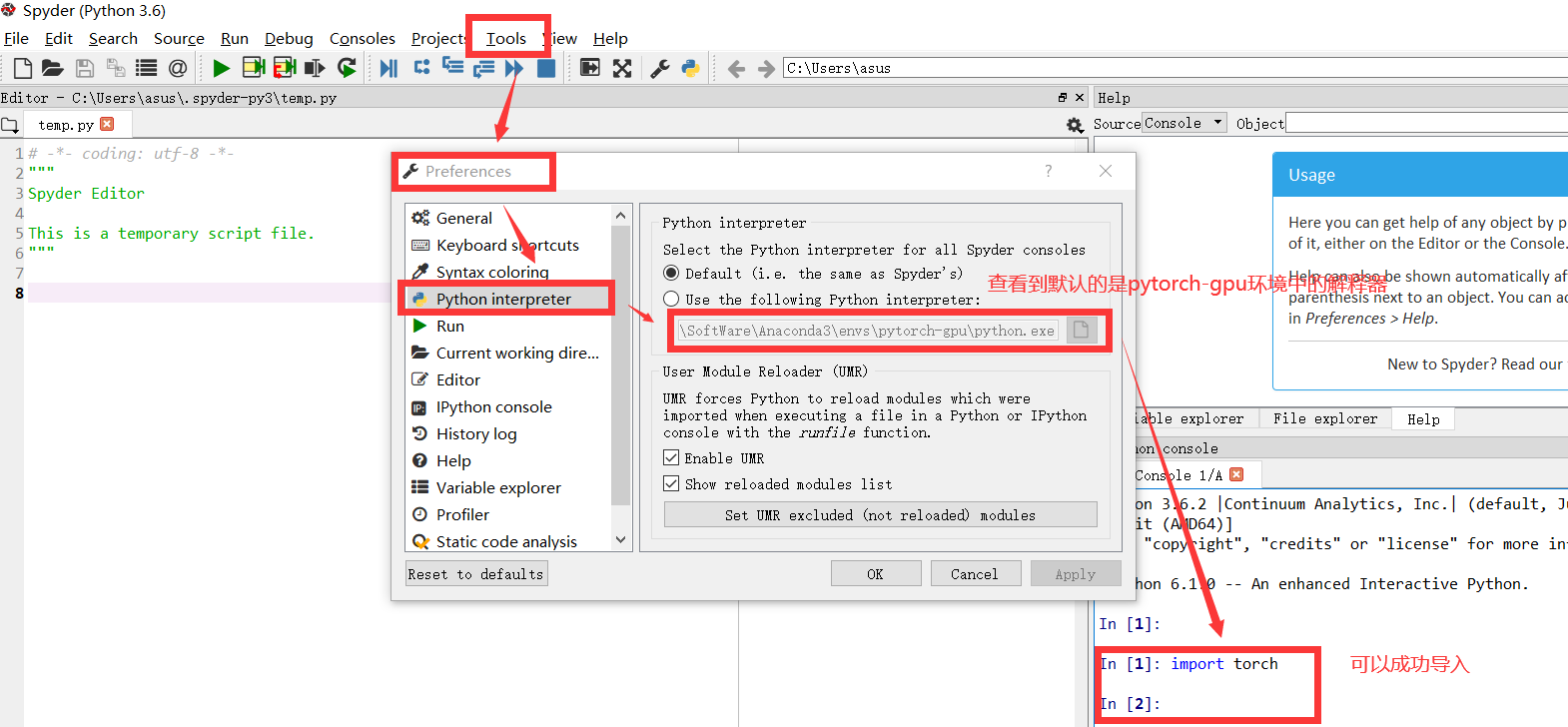Select Keyboard shortcuts in preferences list
The image size is (1568, 727).
pos(508,245)
